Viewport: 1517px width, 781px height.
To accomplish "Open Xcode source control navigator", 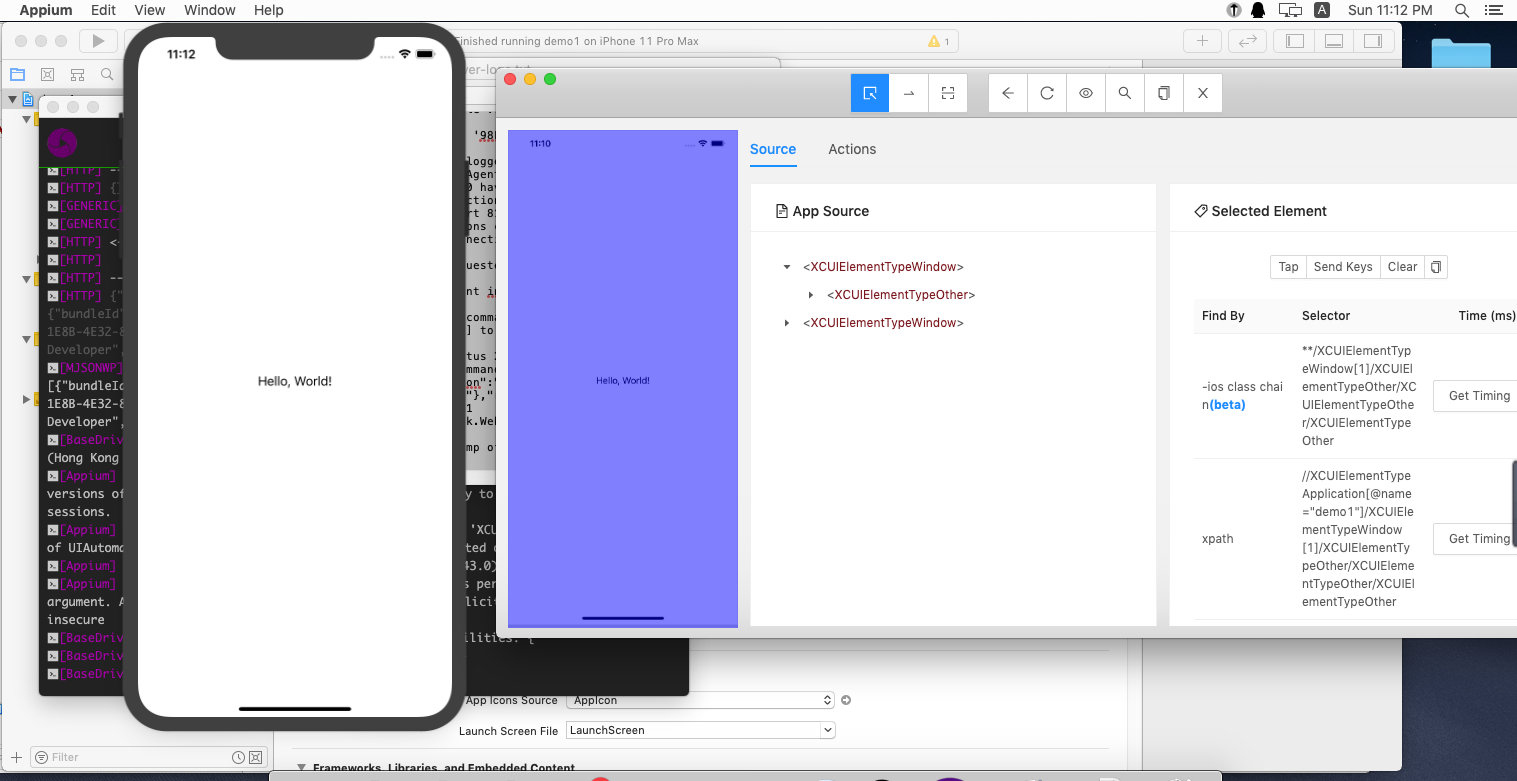I will pos(47,74).
